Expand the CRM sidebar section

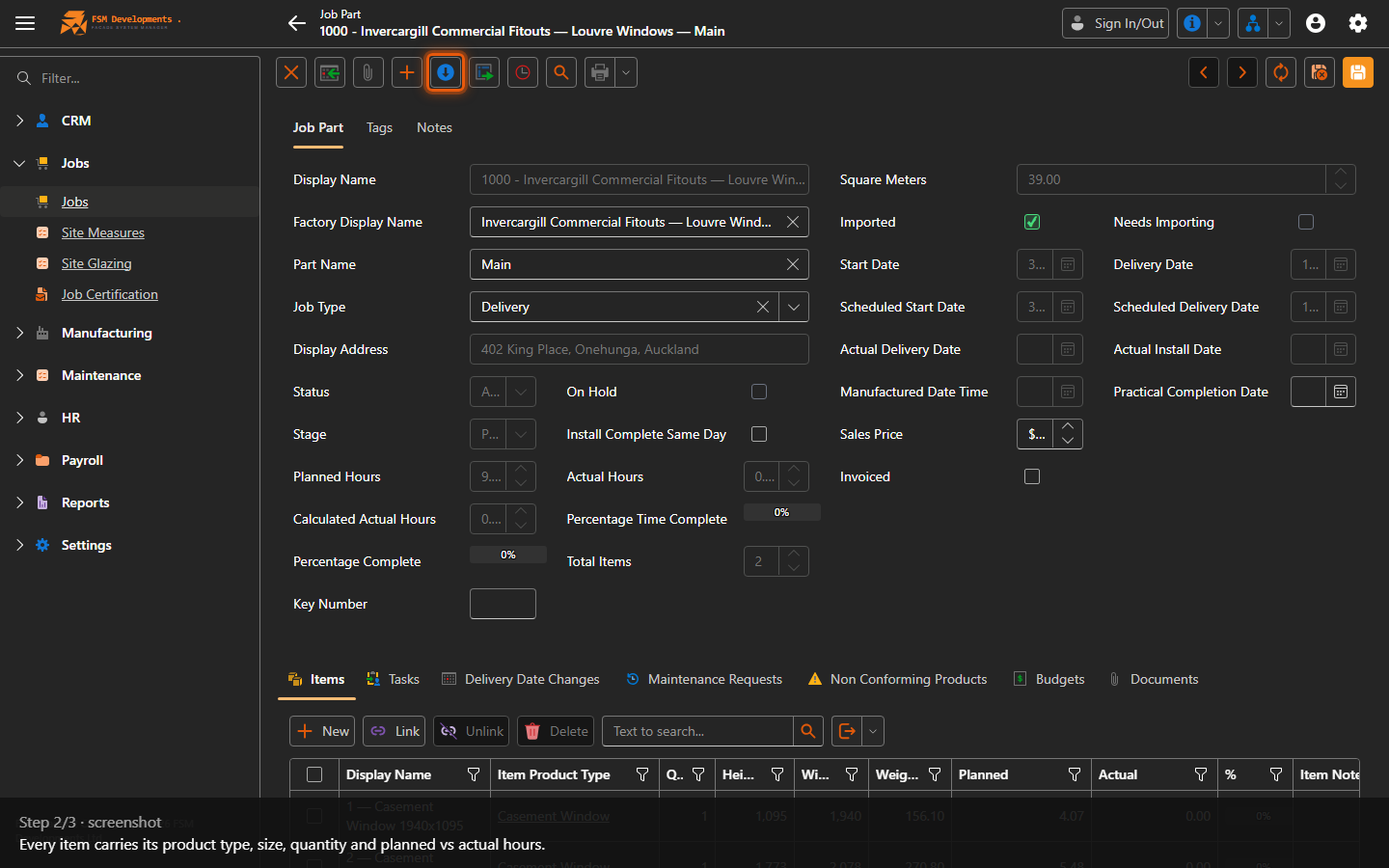tap(20, 121)
